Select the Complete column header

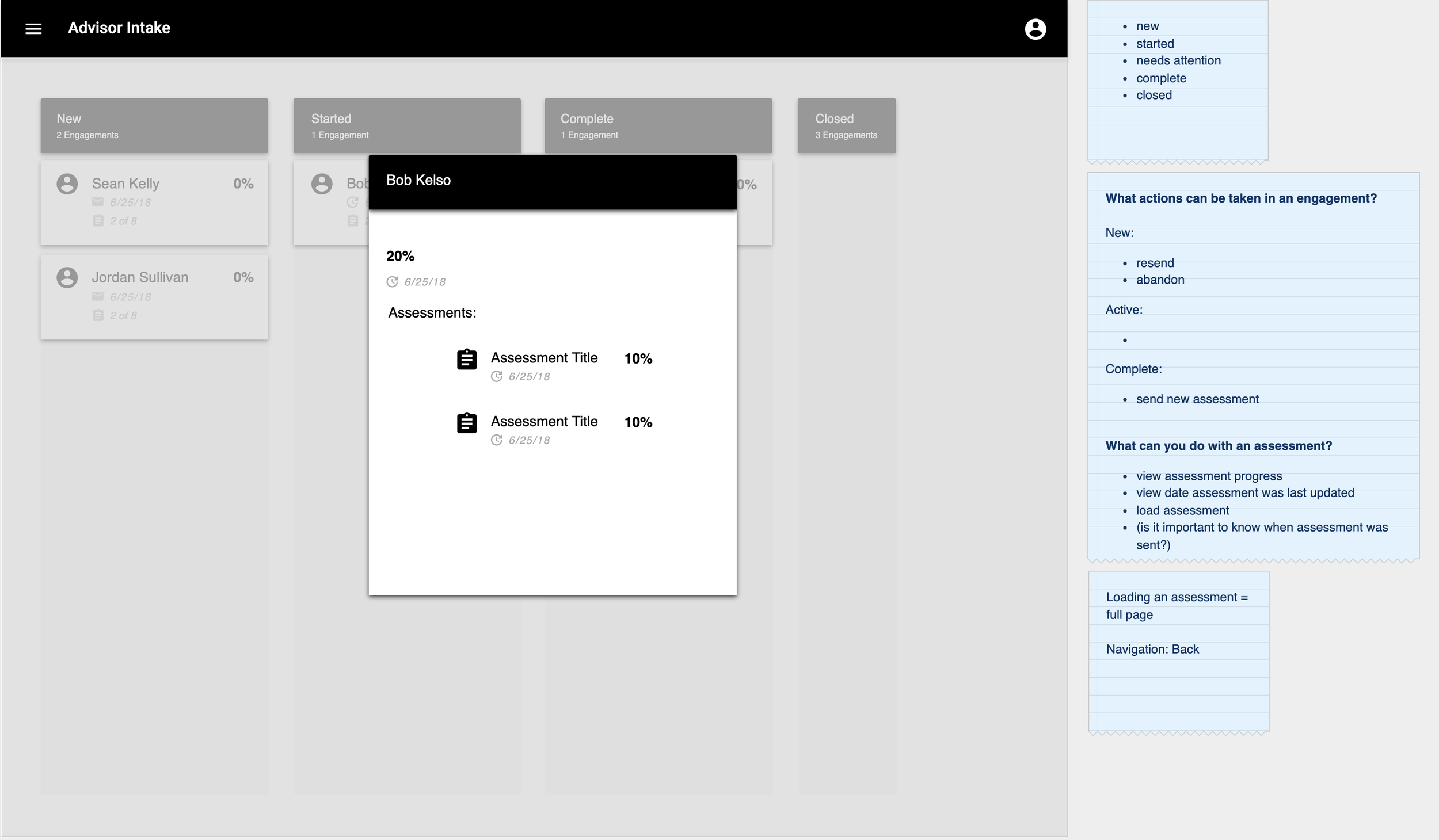[x=658, y=125]
